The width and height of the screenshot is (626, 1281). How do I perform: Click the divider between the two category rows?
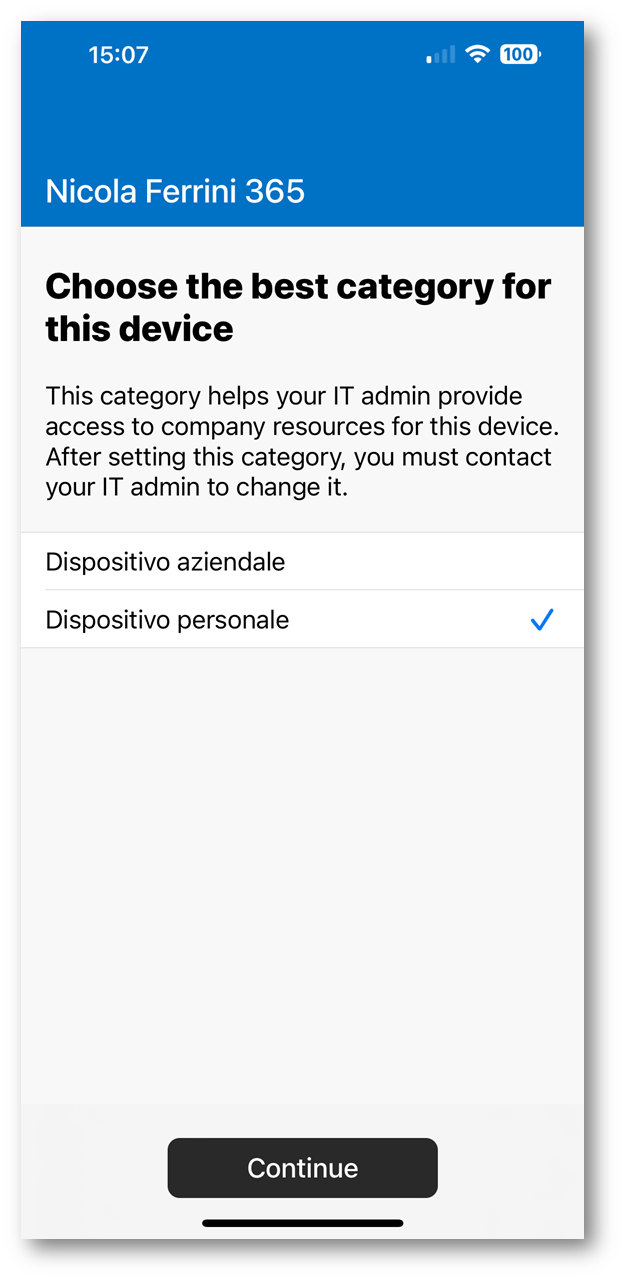pyautogui.click(x=302, y=590)
